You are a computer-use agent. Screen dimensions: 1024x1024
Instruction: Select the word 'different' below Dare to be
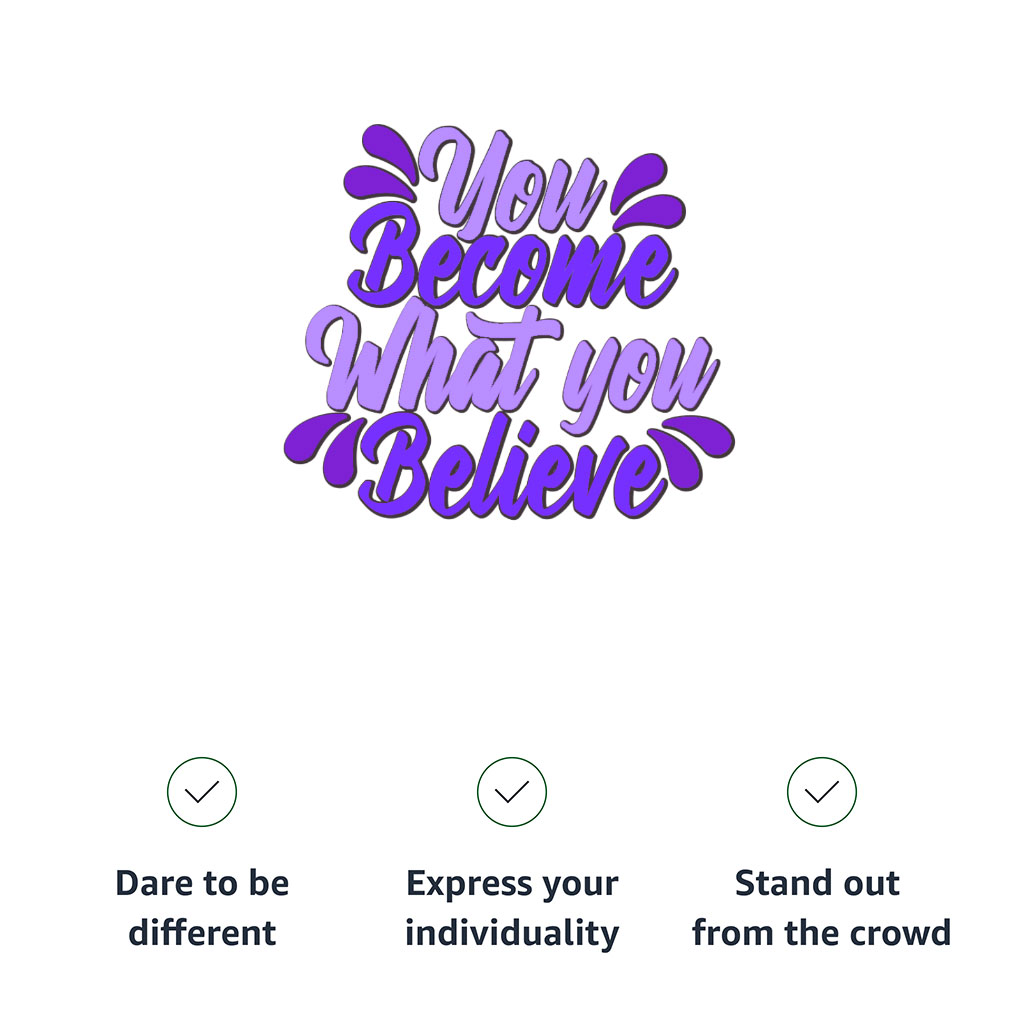(202, 932)
